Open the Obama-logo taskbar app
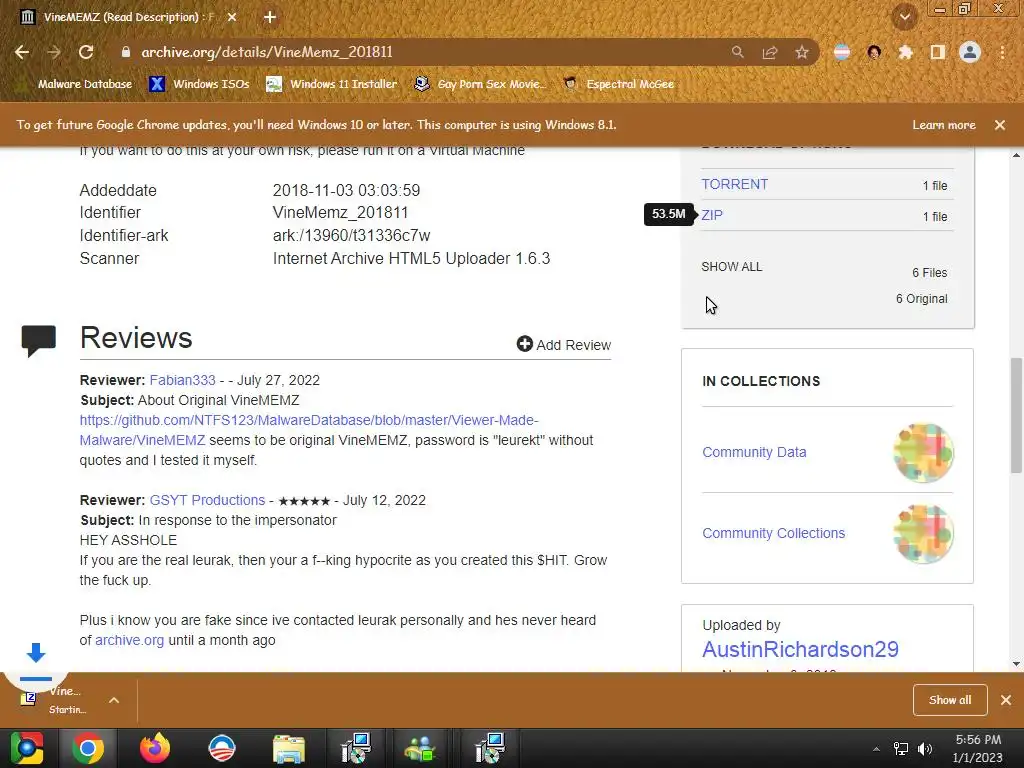Screen dimensions: 1024x768 pos(221,748)
